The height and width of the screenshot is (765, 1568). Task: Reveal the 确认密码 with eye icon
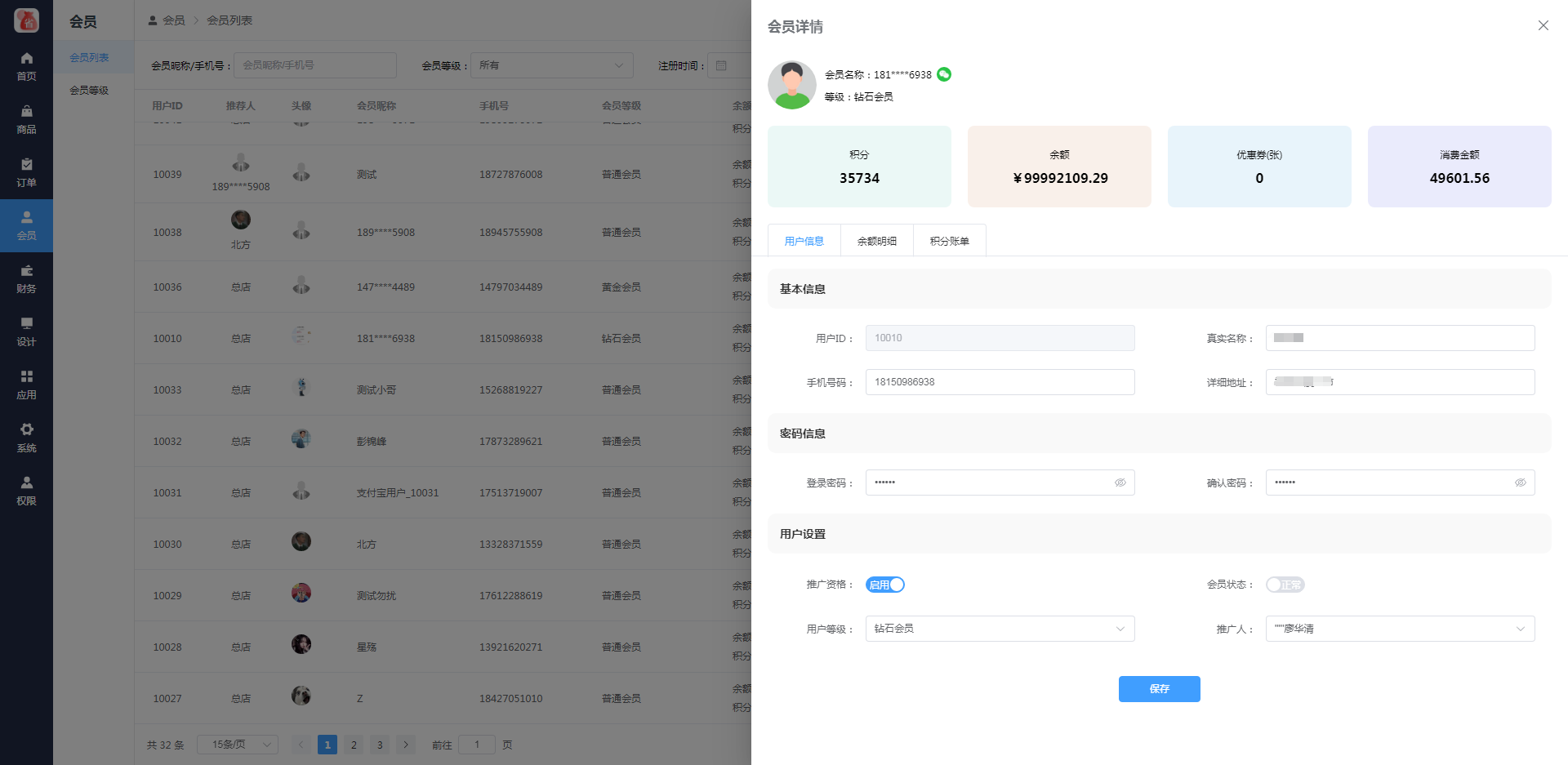point(1520,483)
